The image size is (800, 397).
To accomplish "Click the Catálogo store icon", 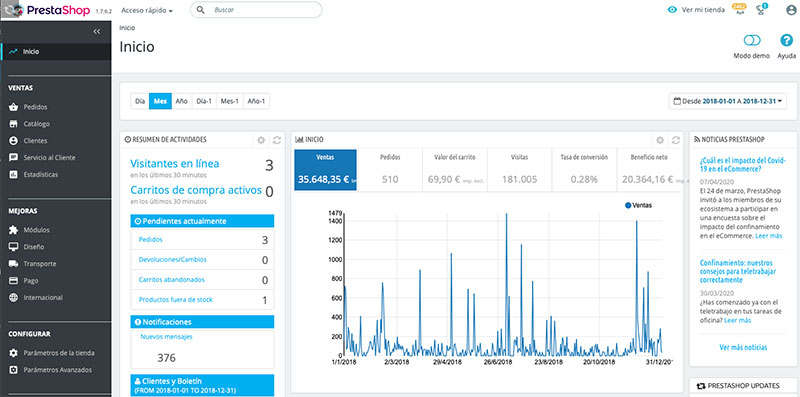I will click(x=13, y=124).
